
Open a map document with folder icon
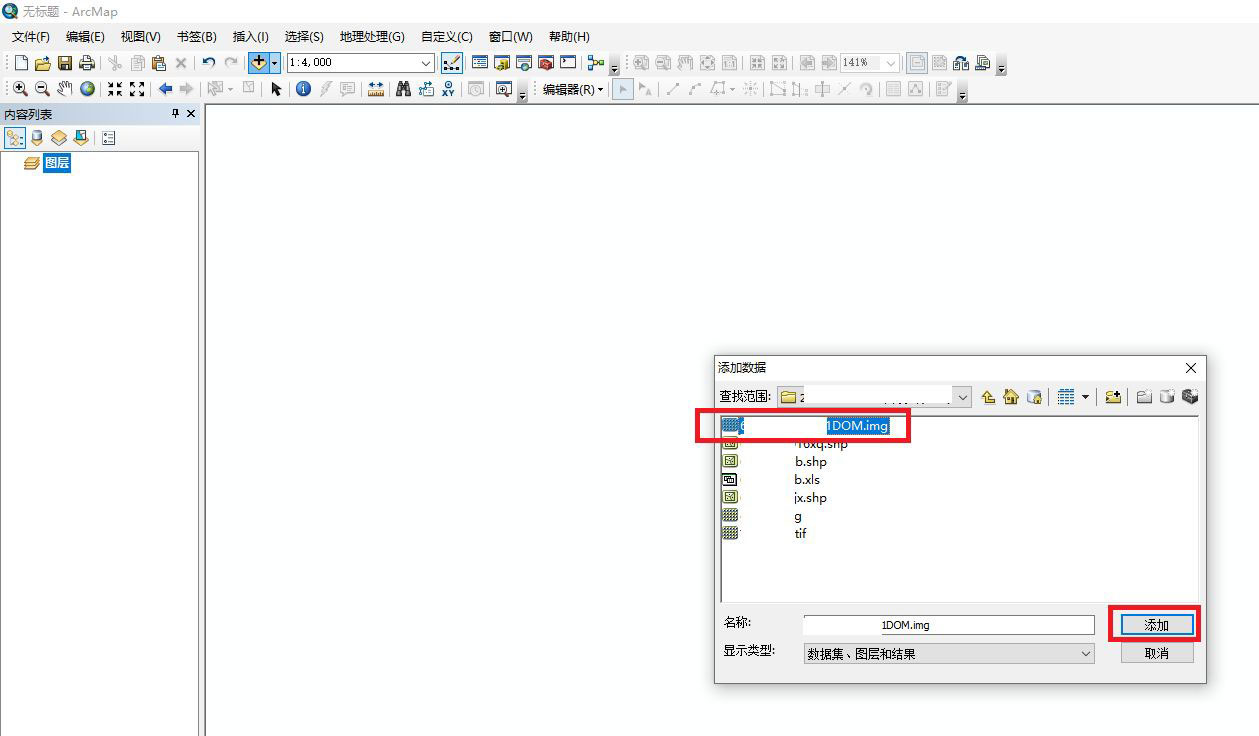43,63
